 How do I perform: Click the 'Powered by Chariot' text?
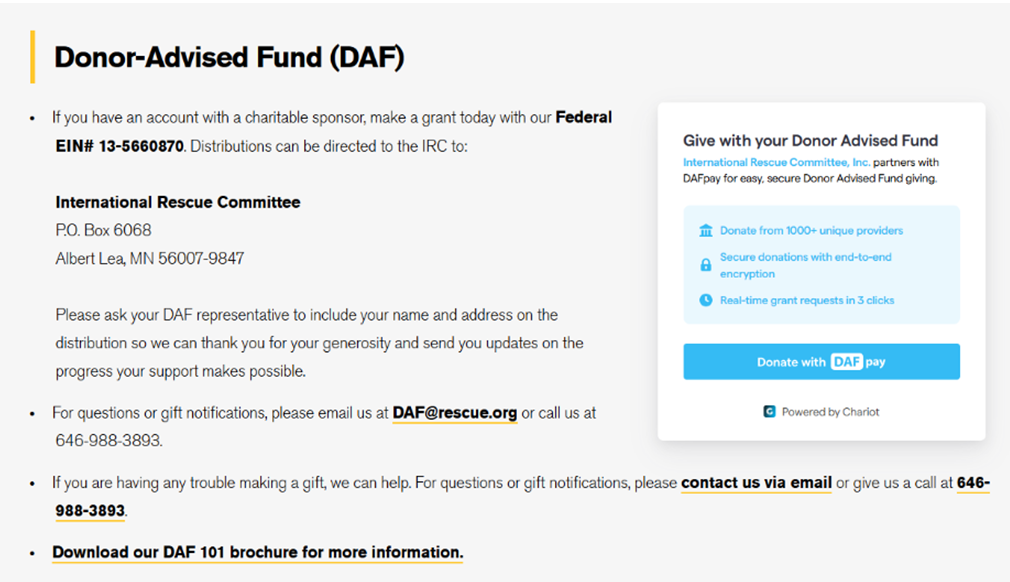(830, 411)
